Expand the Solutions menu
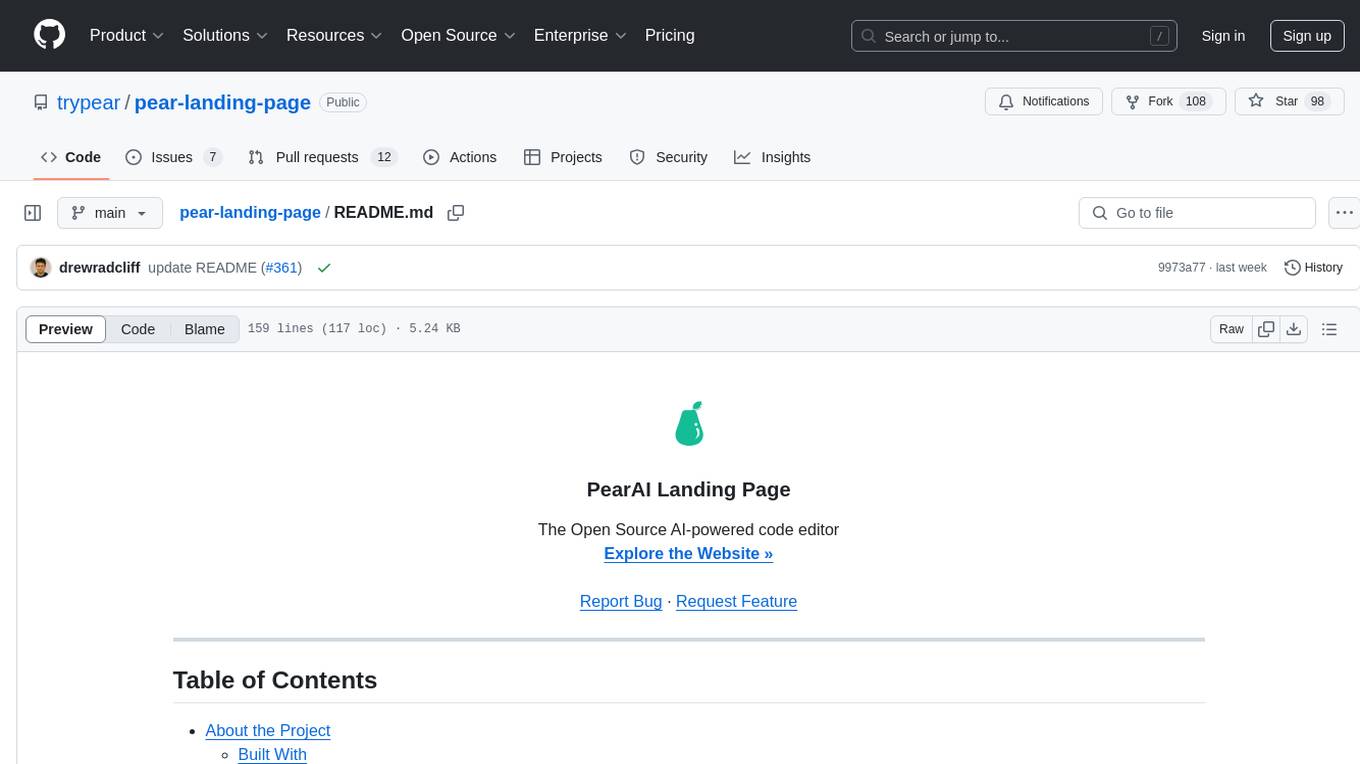1360x764 pixels. [225, 35]
